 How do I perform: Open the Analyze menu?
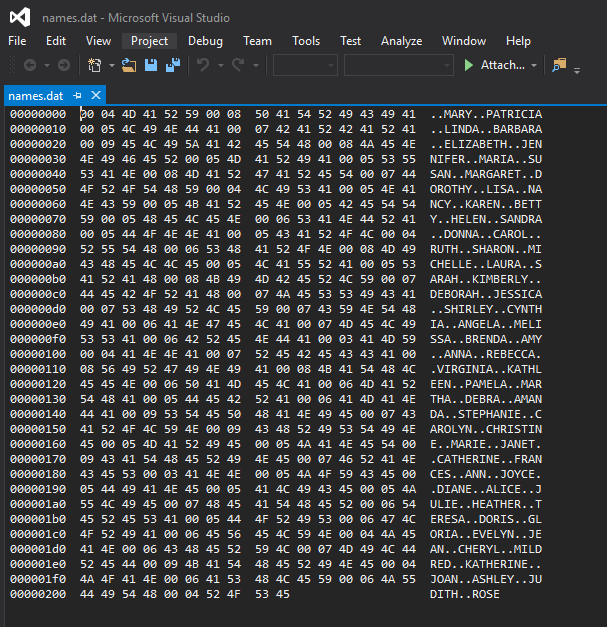tap(401, 41)
